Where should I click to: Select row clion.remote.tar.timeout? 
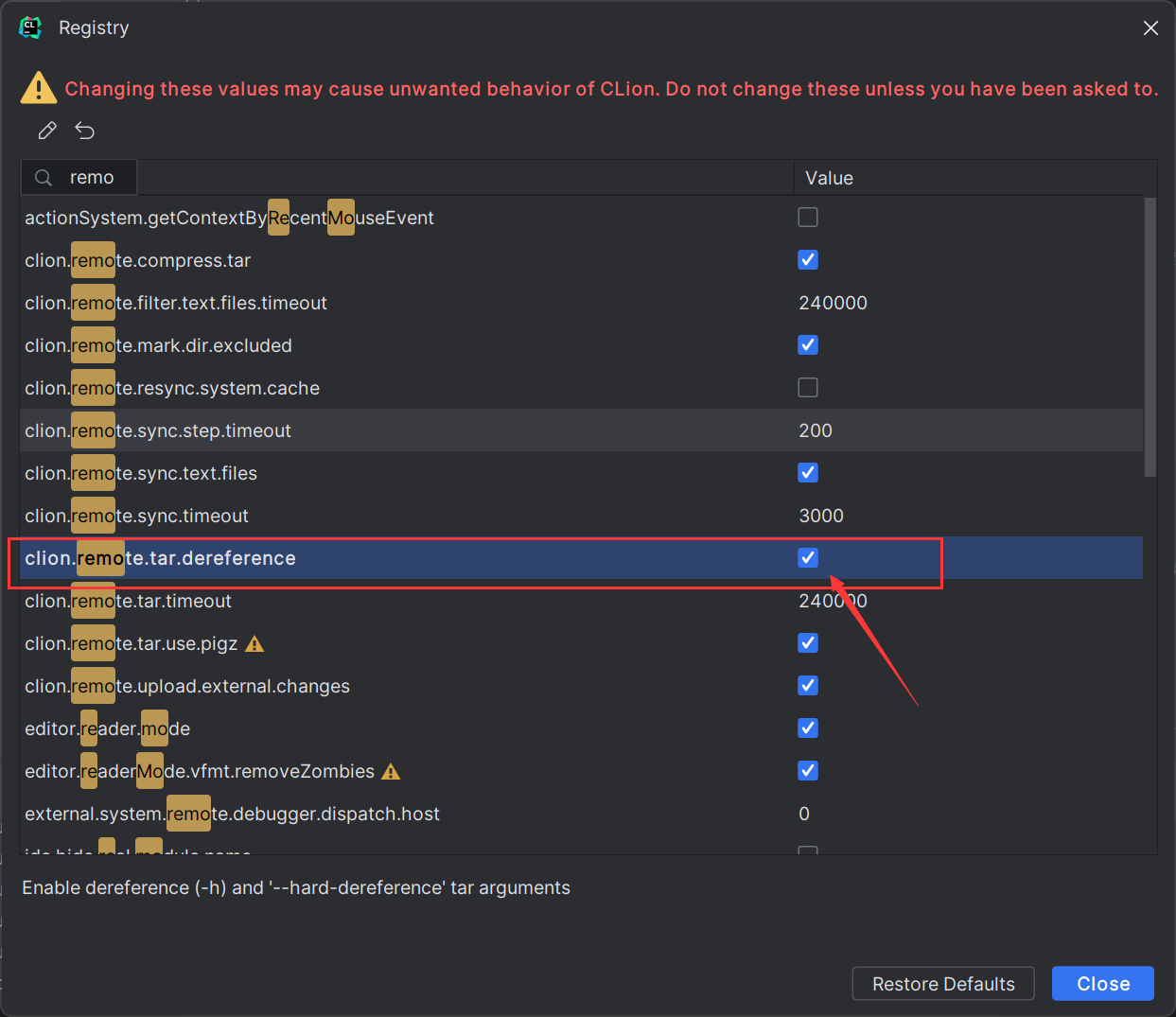point(581,601)
